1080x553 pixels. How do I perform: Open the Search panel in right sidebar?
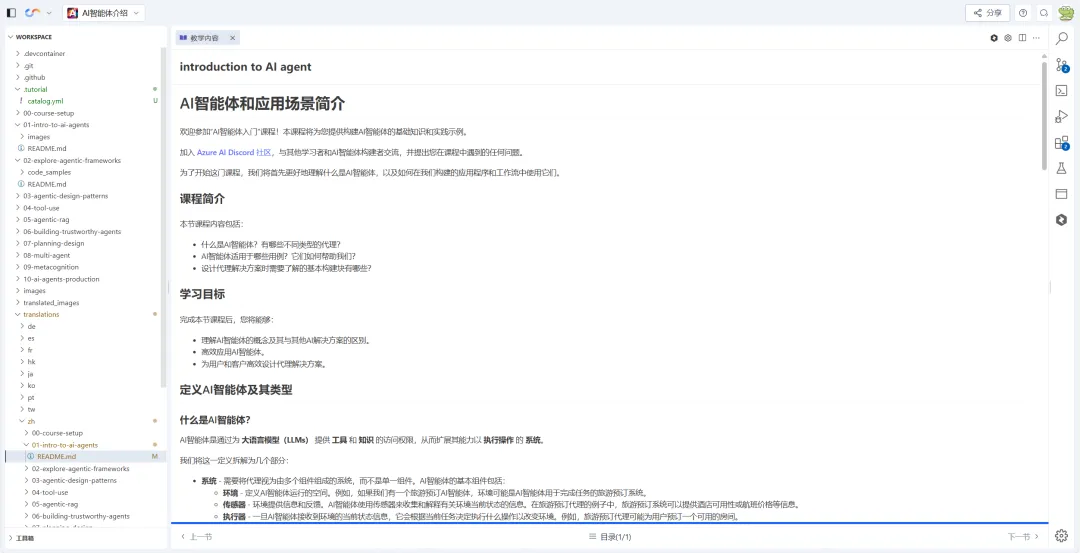(1061, 39)
